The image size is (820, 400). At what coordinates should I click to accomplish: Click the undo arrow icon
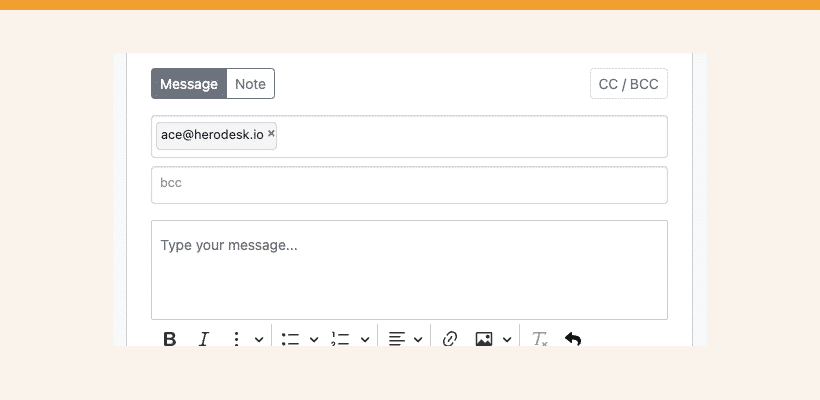point(573,339)
